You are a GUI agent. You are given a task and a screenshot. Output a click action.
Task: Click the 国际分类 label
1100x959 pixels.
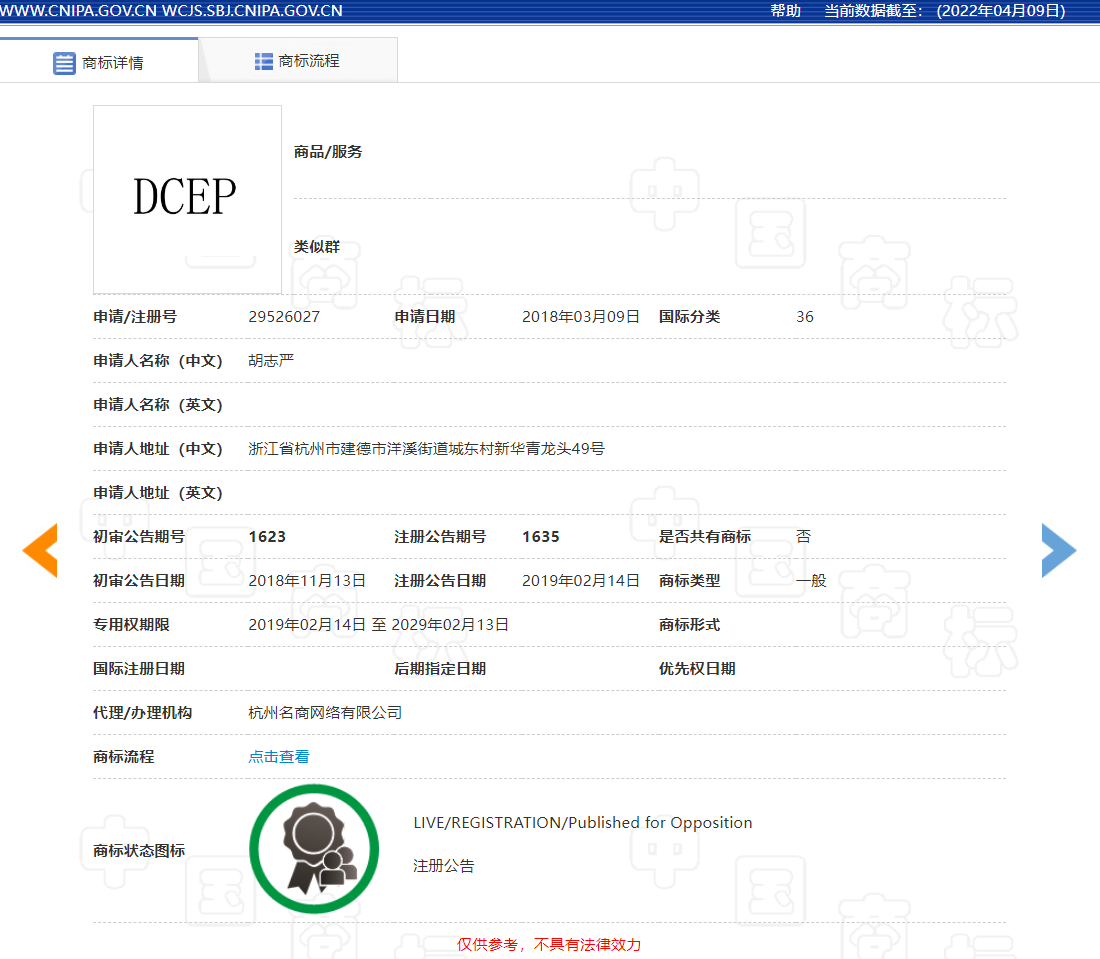pyautogui.click(x=690, y=317)
